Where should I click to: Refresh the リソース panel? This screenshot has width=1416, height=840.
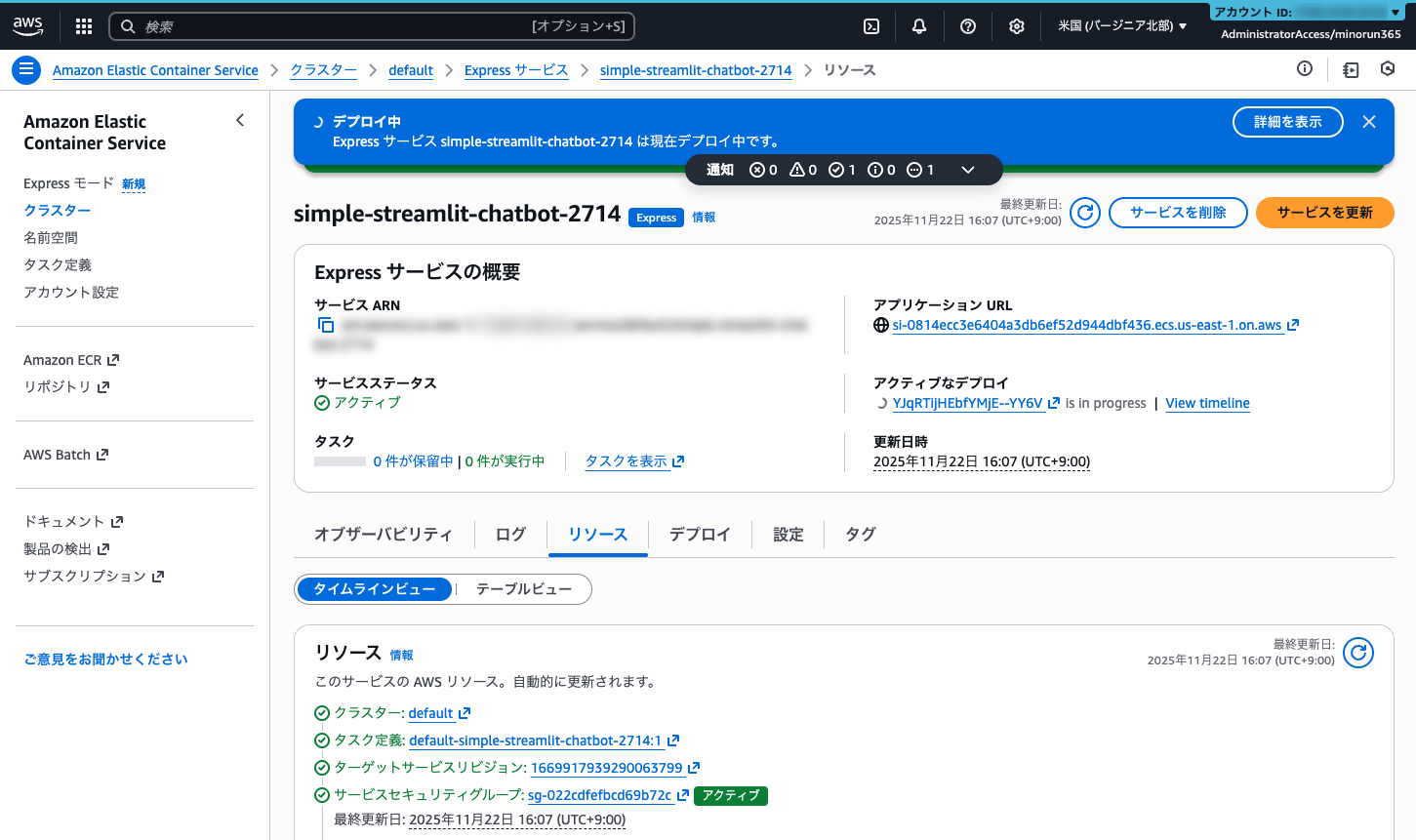pos(1357,653)
